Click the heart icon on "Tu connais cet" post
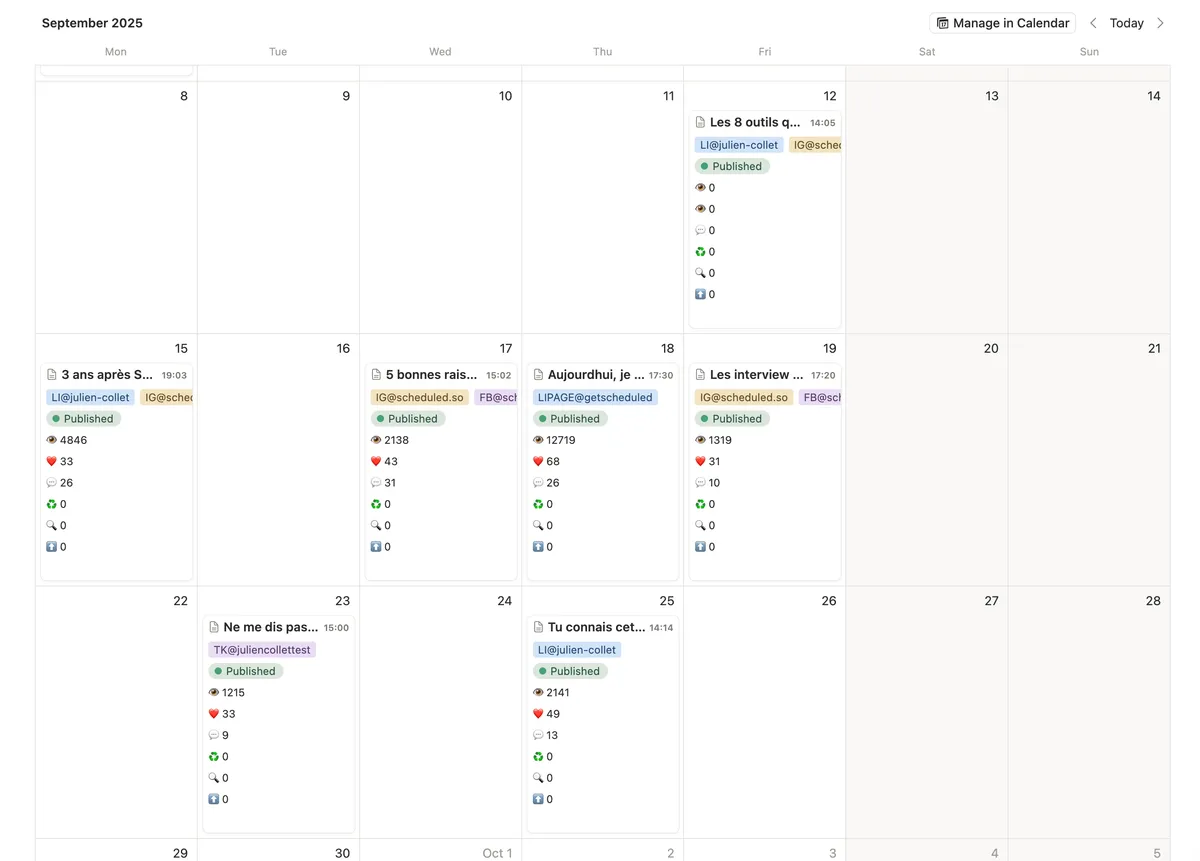The height and width of the screenshot is (861, 1200). (539, 714)
